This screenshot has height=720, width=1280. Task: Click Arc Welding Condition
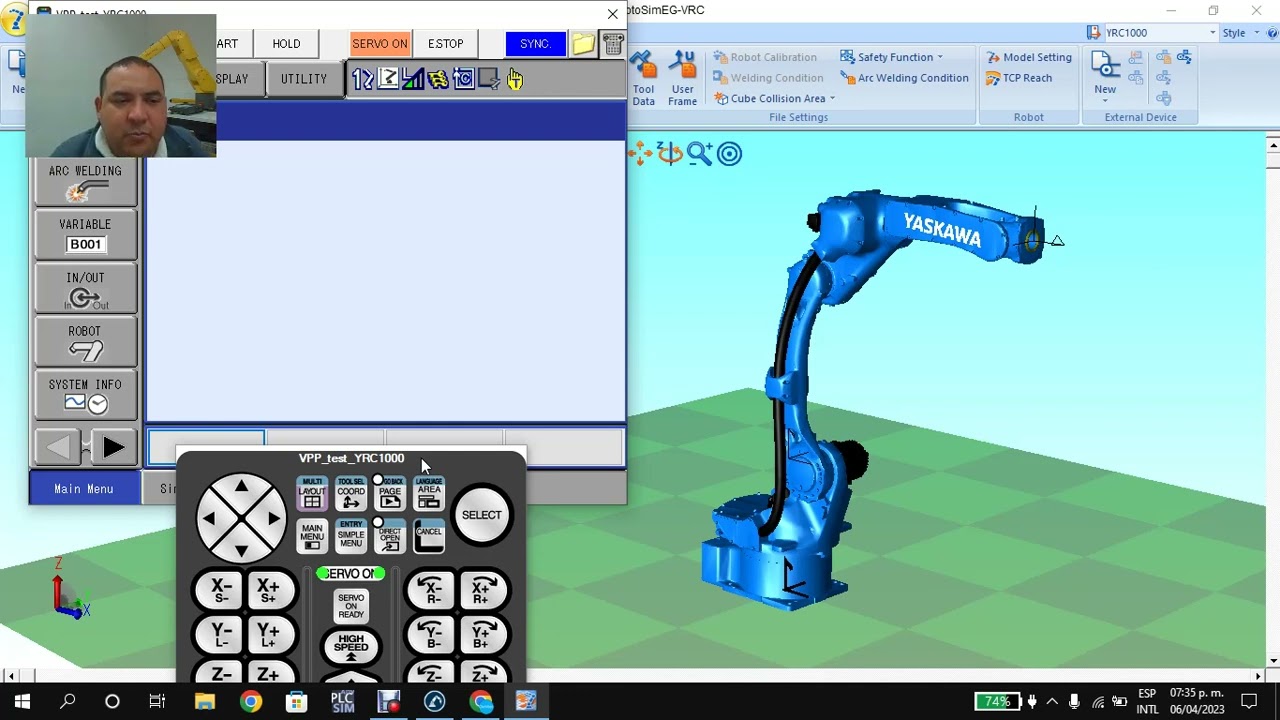point(904,78)
